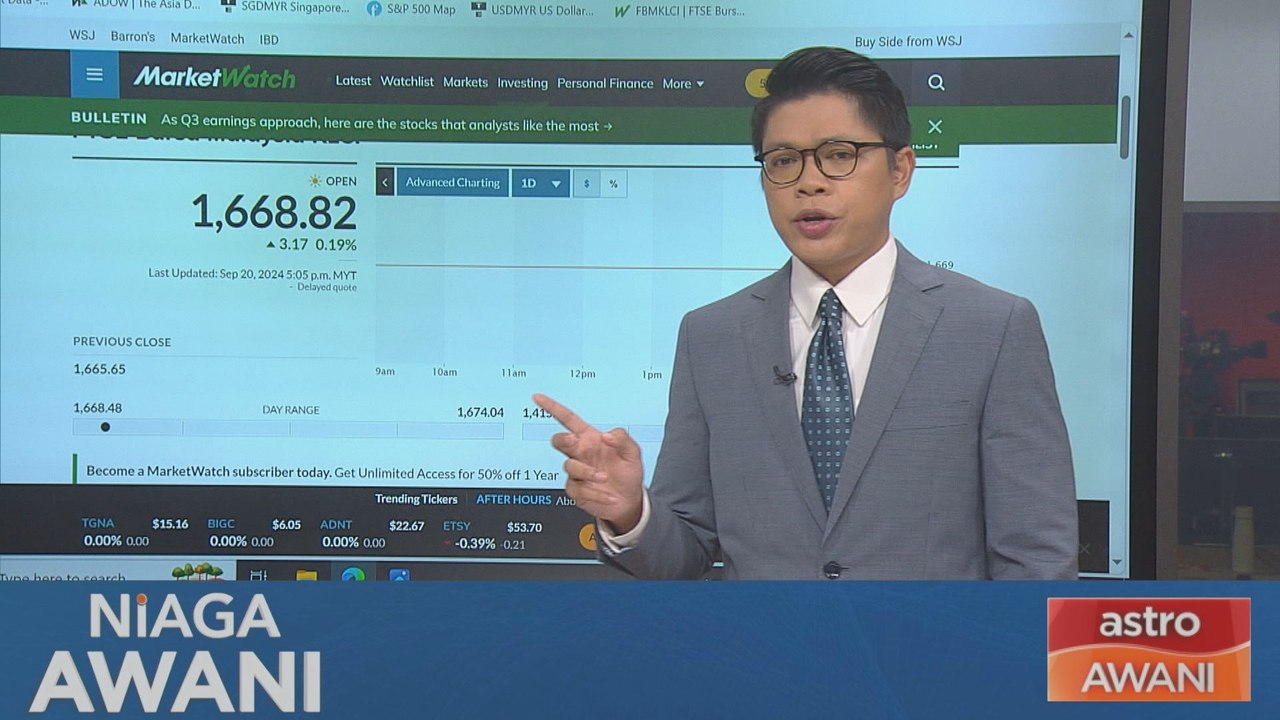The image size is (1280, 720).
Task: Click the OPEN market status indicator
Action: pos(332,181)
